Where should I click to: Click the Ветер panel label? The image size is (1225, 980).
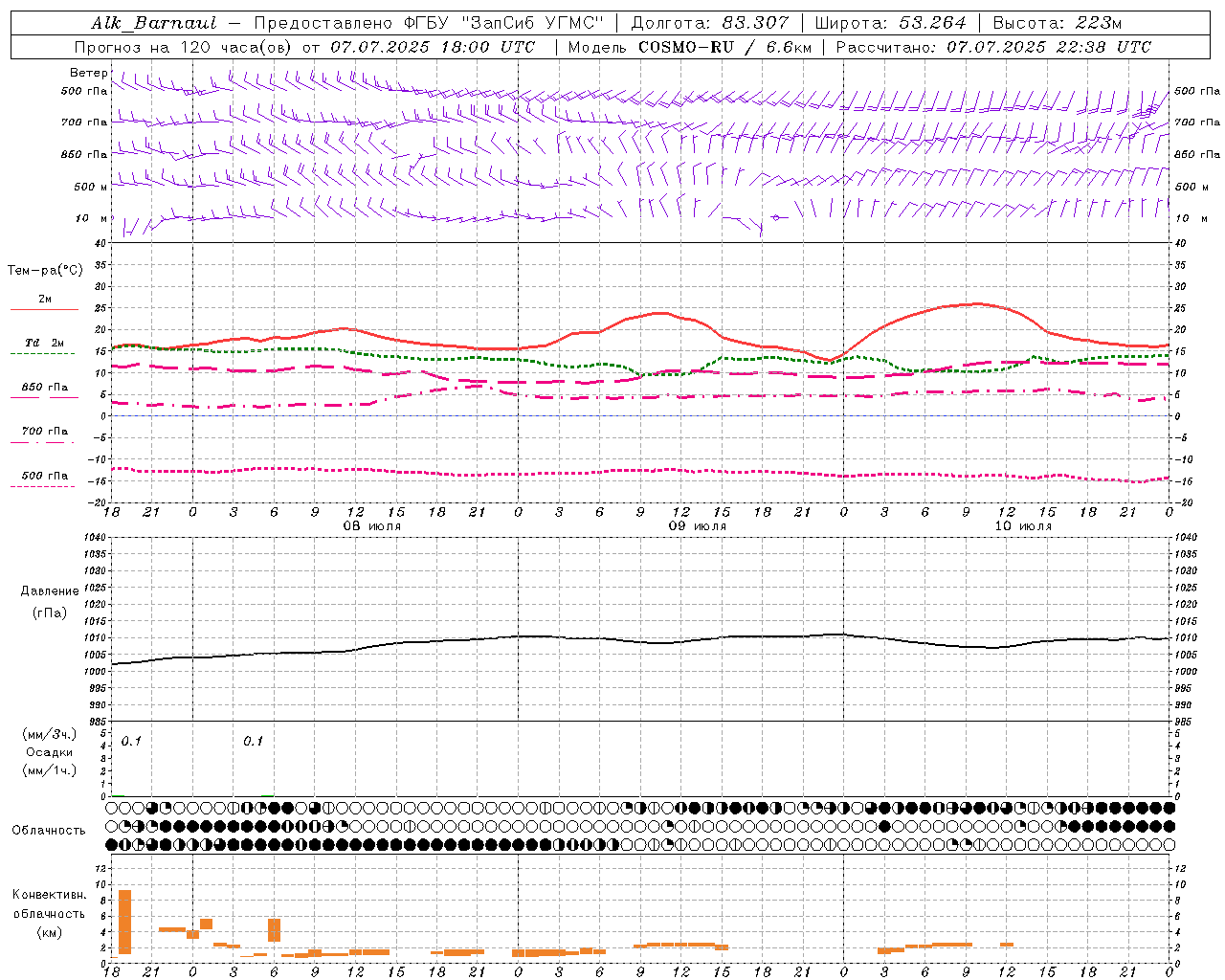pos(89,73)
